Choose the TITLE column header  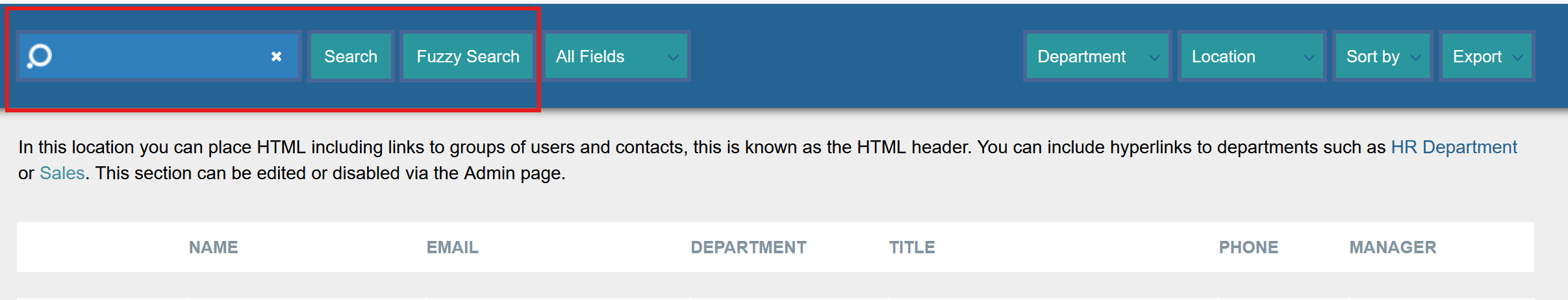pos(912,247)
